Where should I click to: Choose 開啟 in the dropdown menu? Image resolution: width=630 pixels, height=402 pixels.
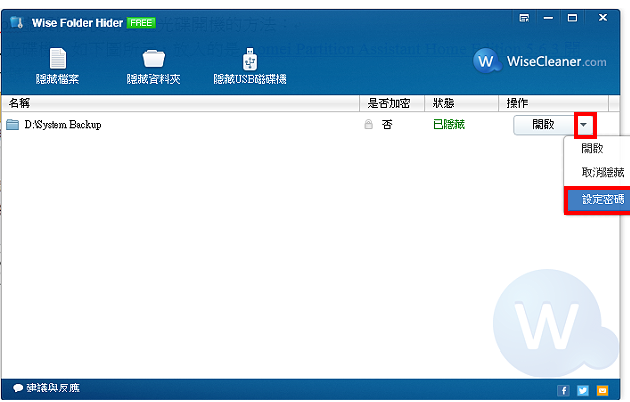pos(597,148)
